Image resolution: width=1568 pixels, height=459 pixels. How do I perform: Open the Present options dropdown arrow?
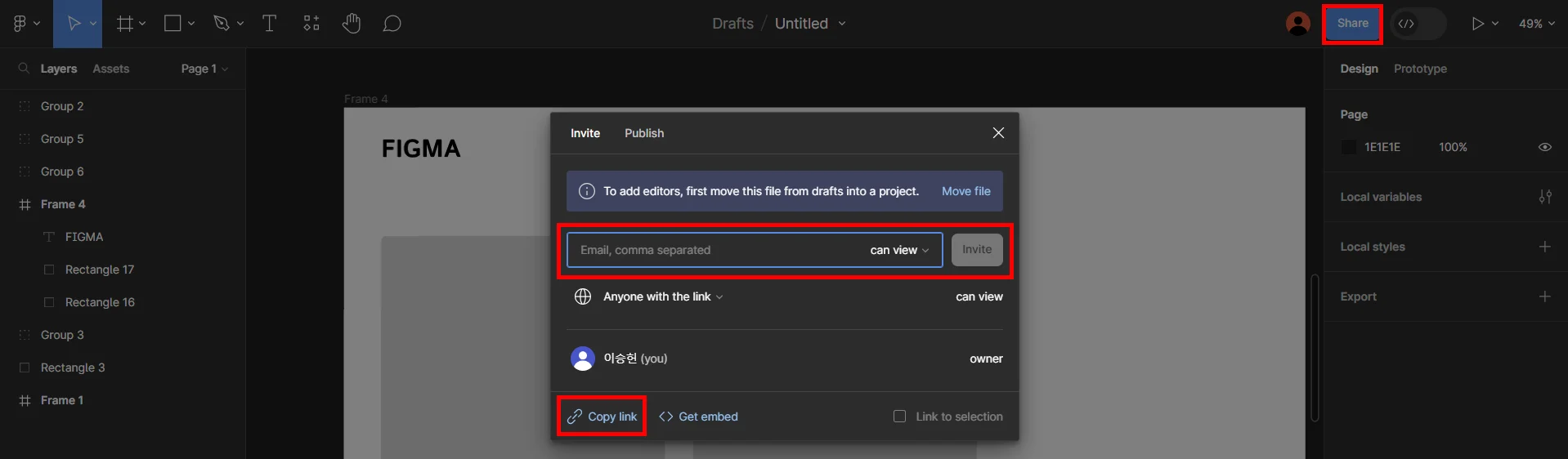coord(1495,24)
